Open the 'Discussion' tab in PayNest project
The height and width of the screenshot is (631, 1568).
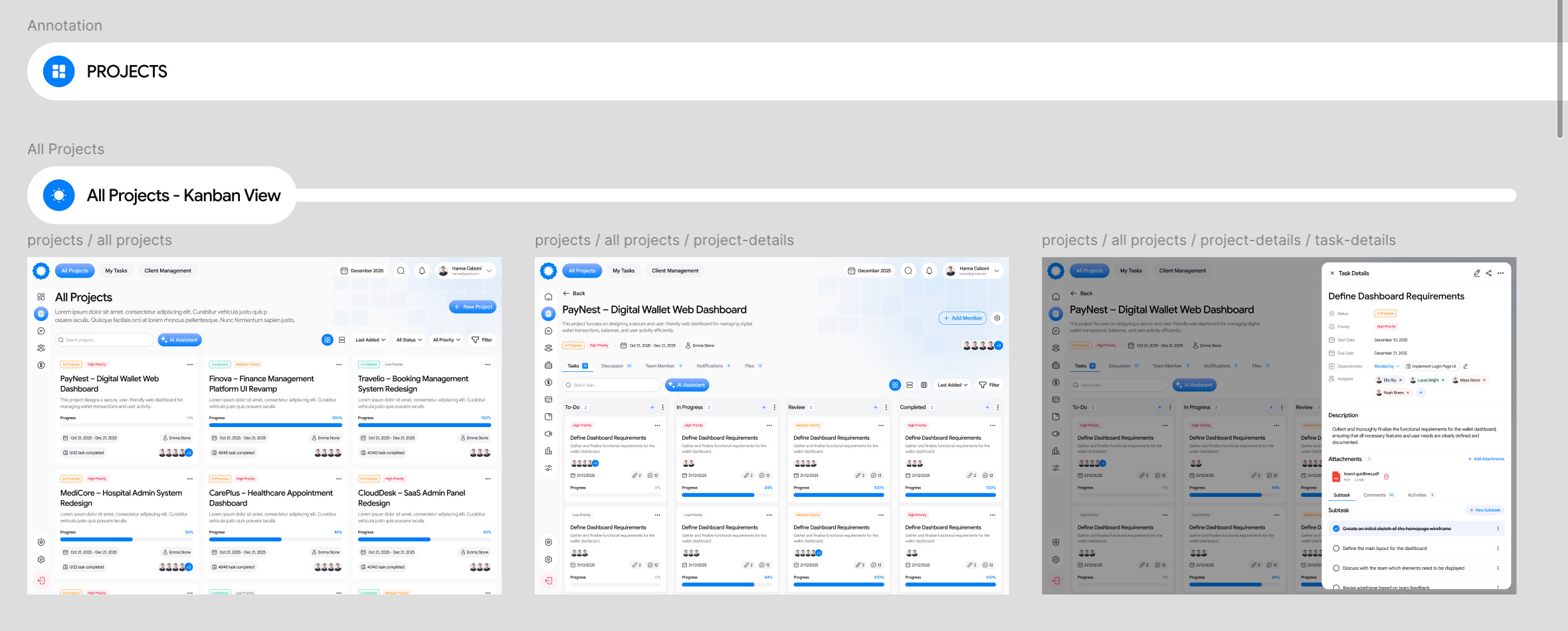613,365
